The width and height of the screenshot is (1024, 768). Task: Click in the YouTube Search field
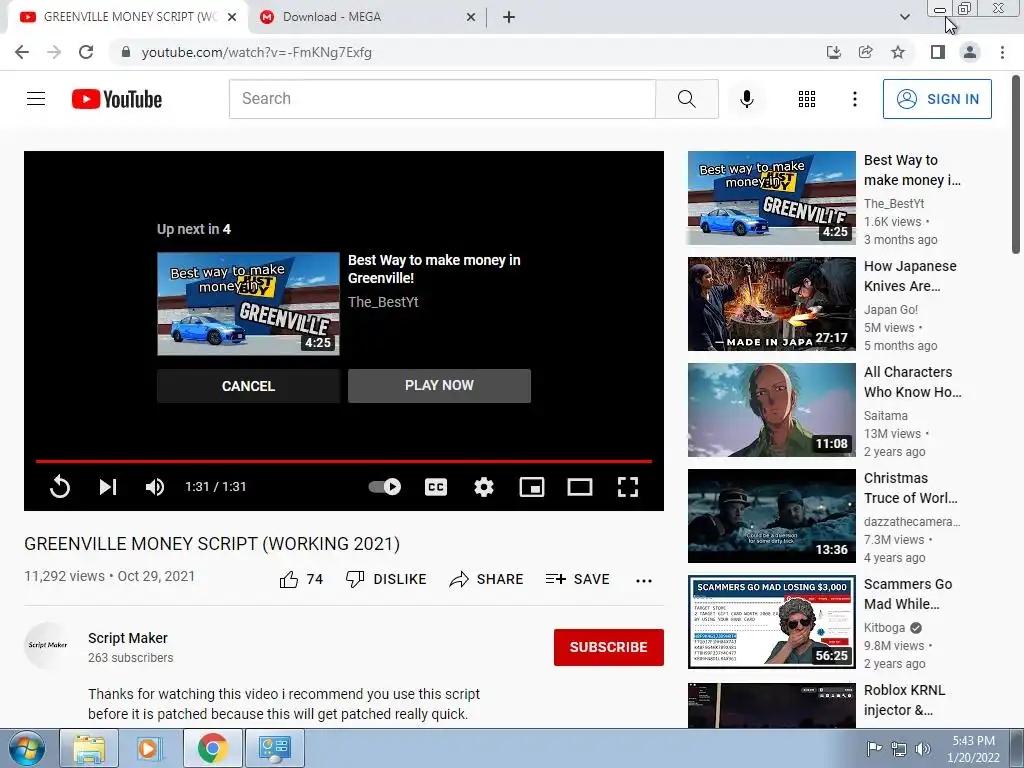pos(442,99)
